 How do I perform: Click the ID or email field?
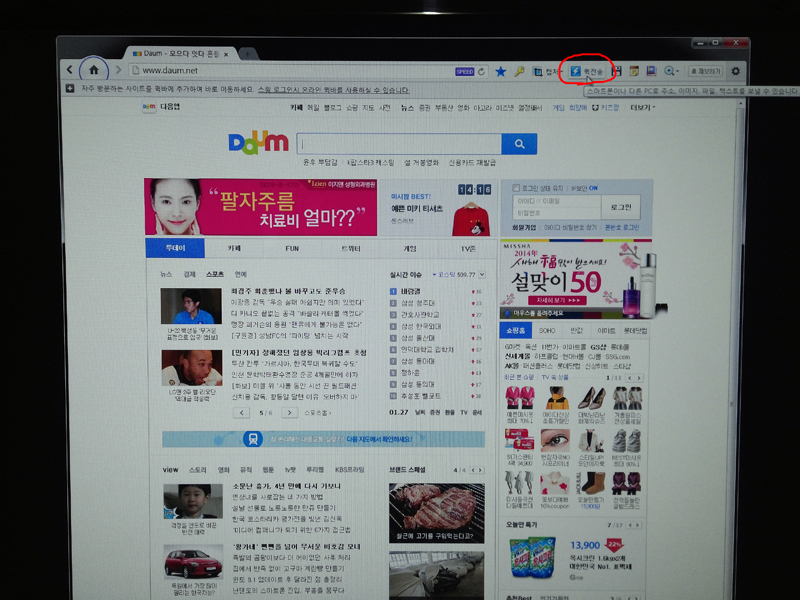click(x=557, y=201)
